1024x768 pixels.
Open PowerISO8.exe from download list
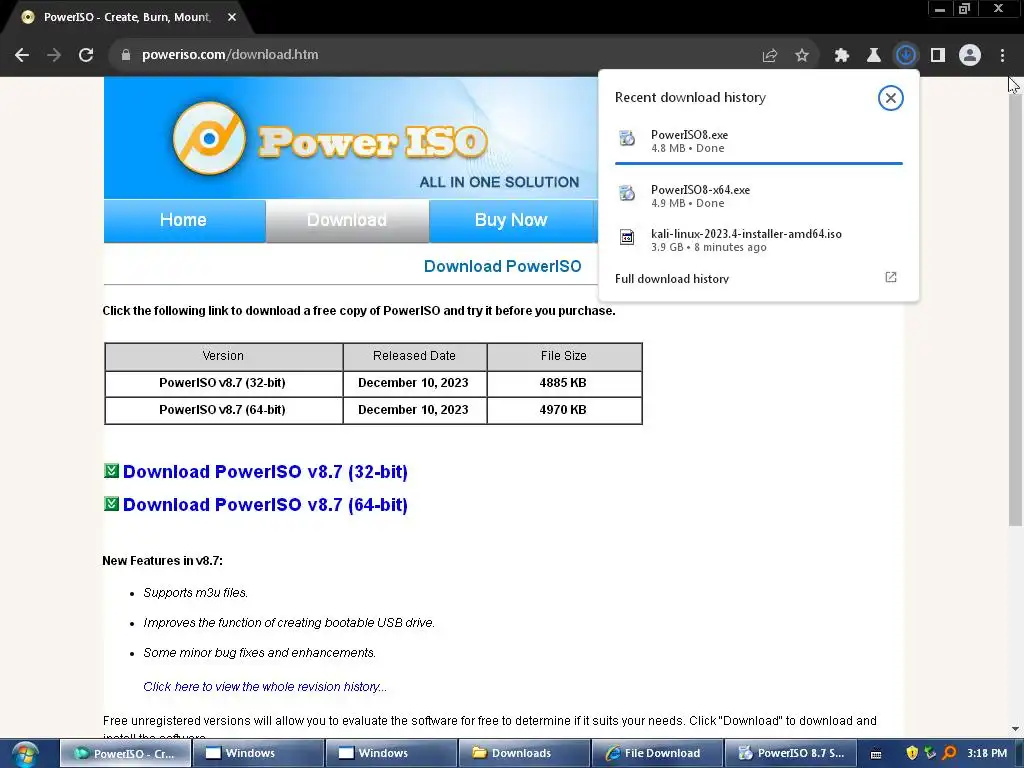pos(759,141)
